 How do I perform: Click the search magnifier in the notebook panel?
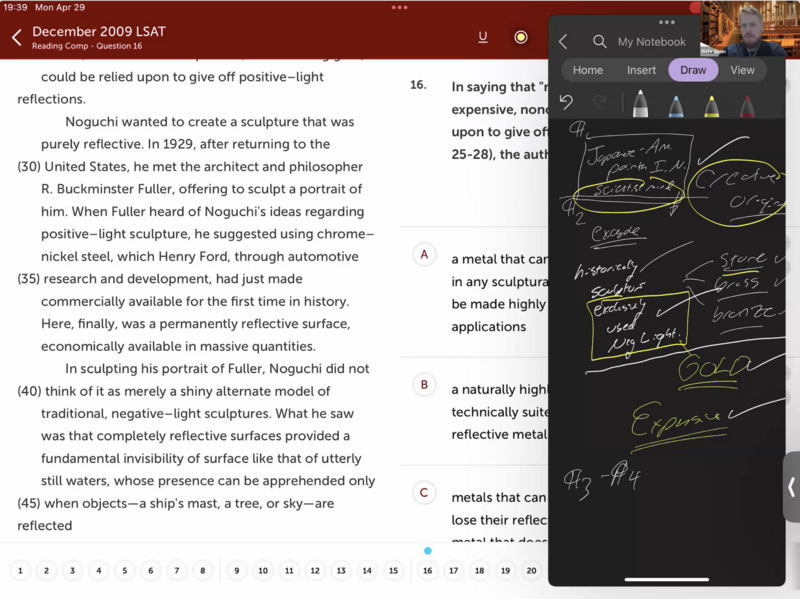click(x=600, y=42)
